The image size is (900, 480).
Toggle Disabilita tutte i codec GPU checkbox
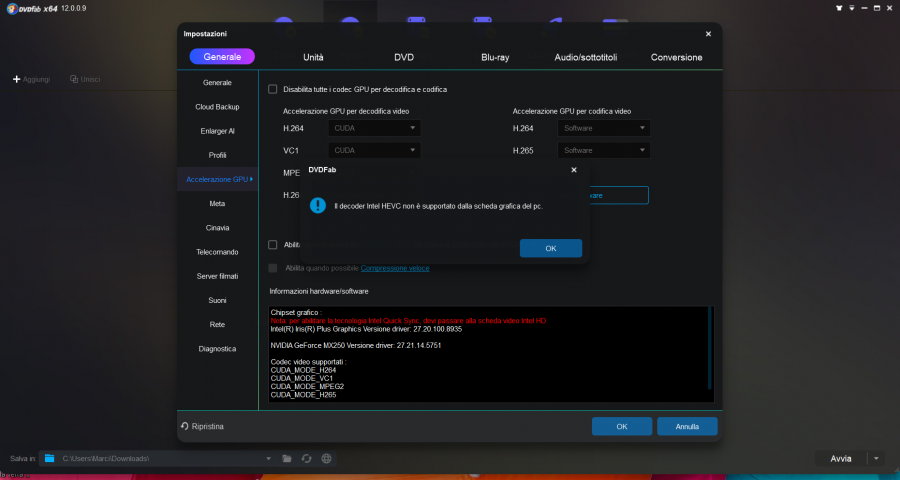pos(273,89)
